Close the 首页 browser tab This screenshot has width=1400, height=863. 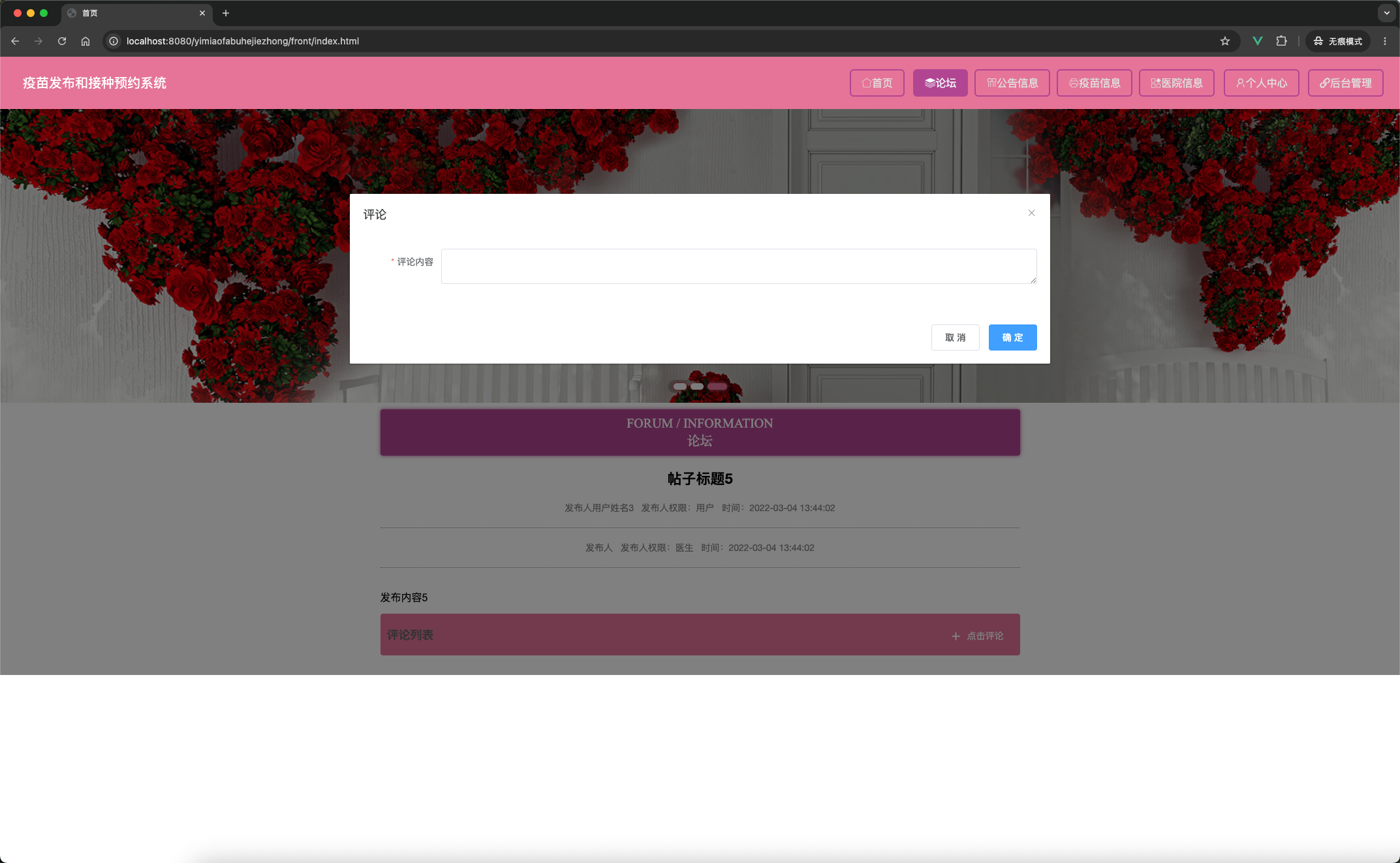click(x=202, y=13)
